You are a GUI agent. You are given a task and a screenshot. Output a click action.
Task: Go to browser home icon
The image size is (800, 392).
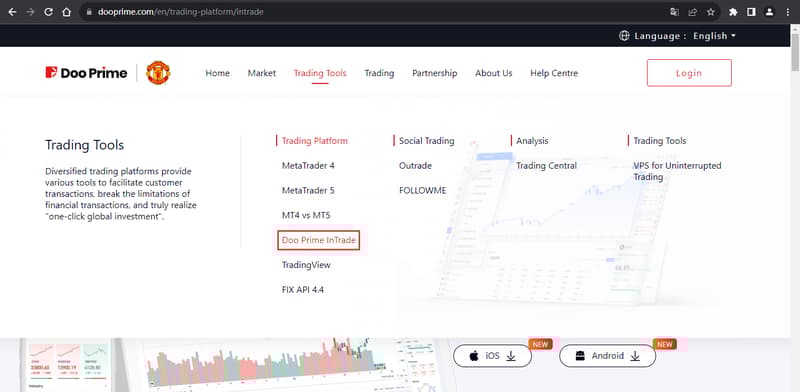[x=66, y=12]
